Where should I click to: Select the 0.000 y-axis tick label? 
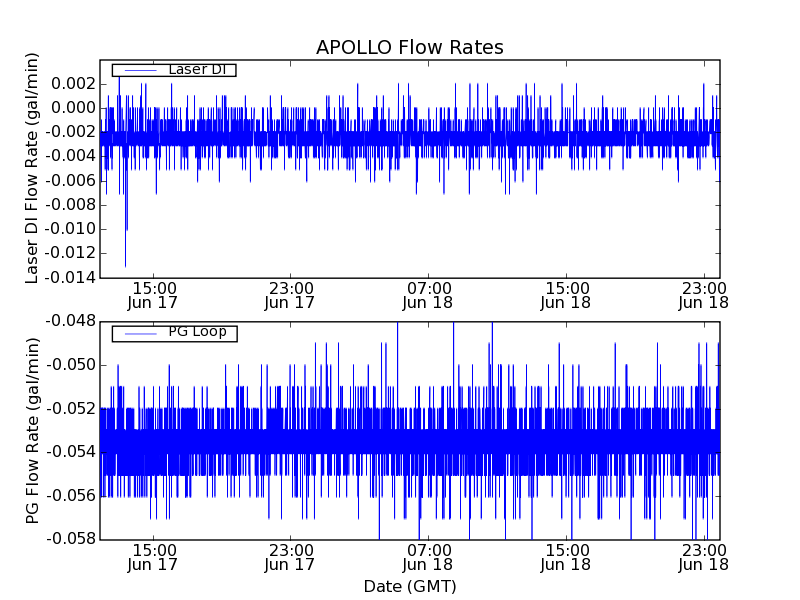[x=73, y=108]
